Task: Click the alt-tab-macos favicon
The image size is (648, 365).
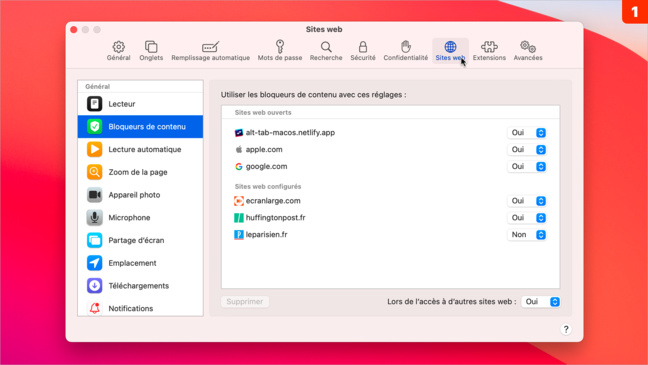Action: 239,133
